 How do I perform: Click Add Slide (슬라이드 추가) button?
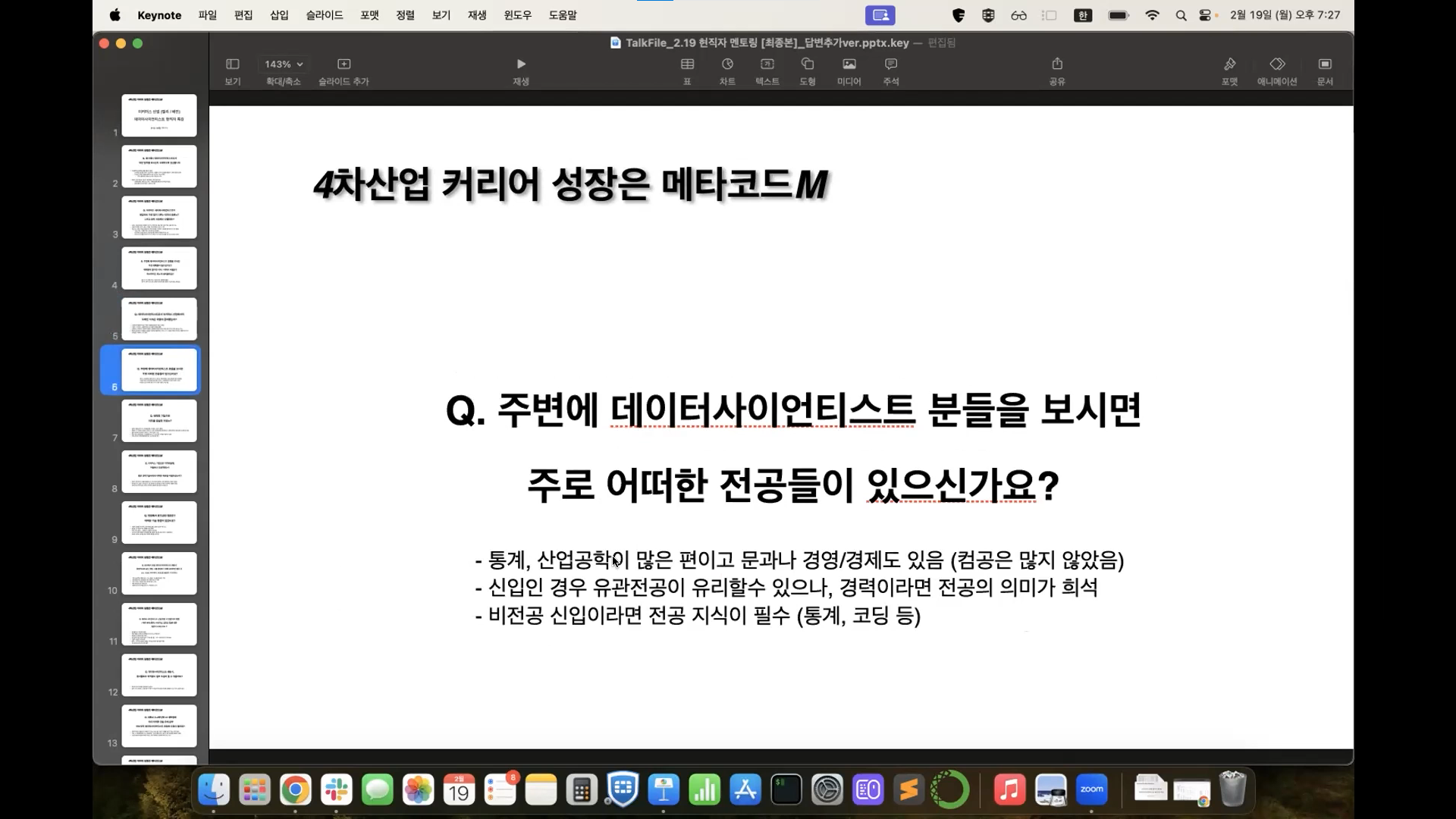[x=344, y=64]
